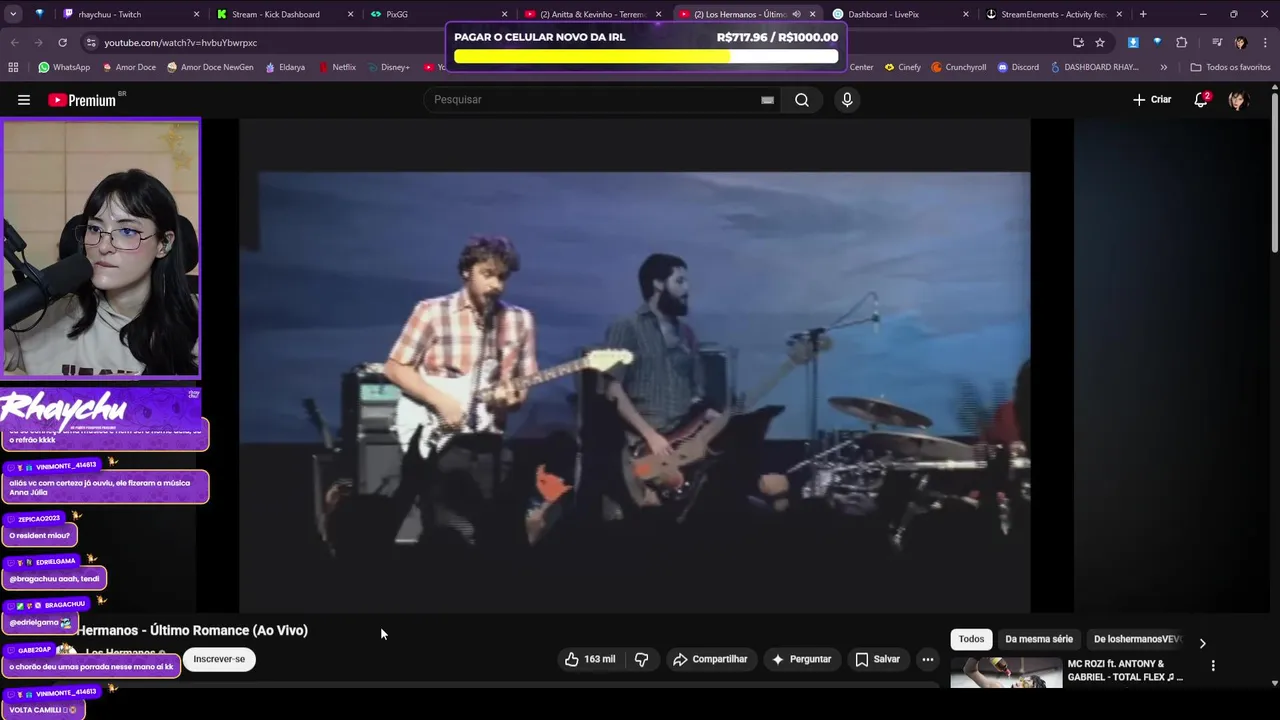Viewport: 1280px width, 720px height.
Task: Open Discord bookmark
Action: (1018, 67)
